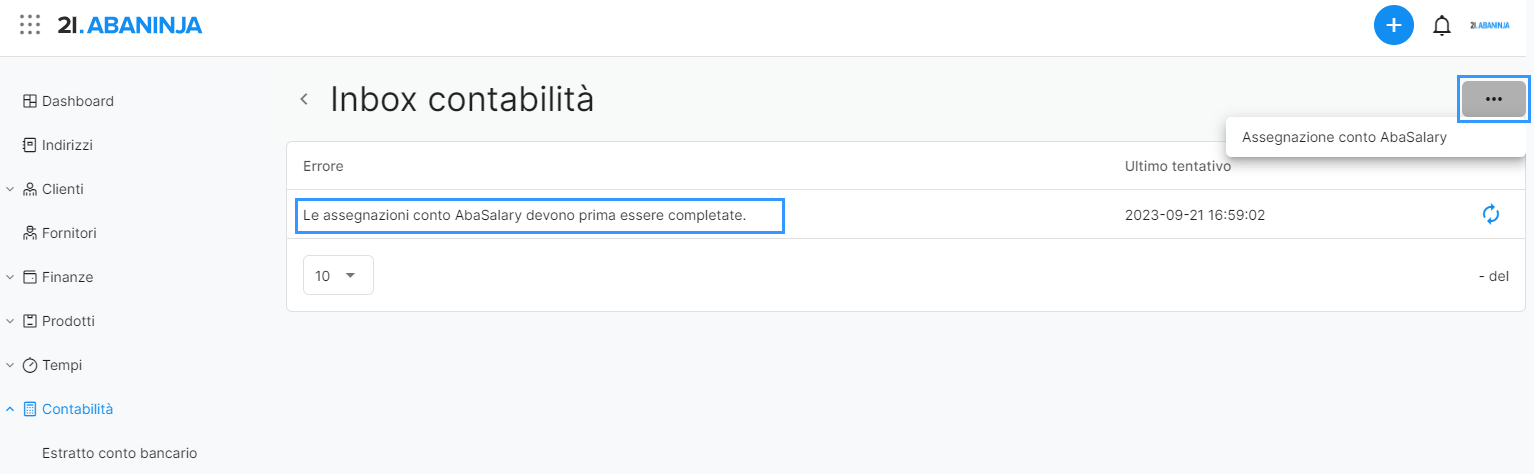Image resolution: width=1534 pixels, height=474 pixels.
Task: Open the notifications bell
Action: [1442, 26]
